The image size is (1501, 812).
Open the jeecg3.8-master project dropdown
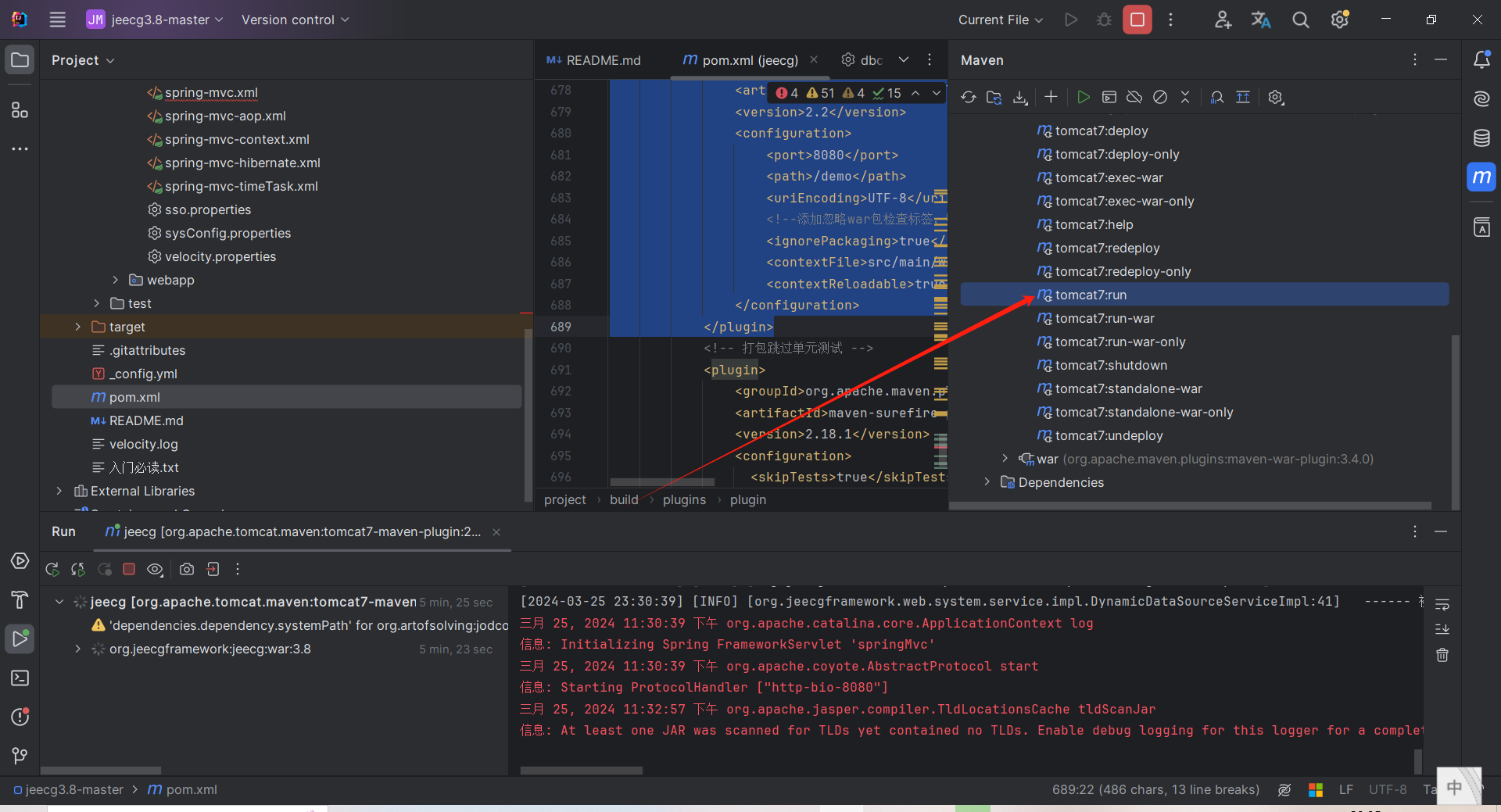155,20
